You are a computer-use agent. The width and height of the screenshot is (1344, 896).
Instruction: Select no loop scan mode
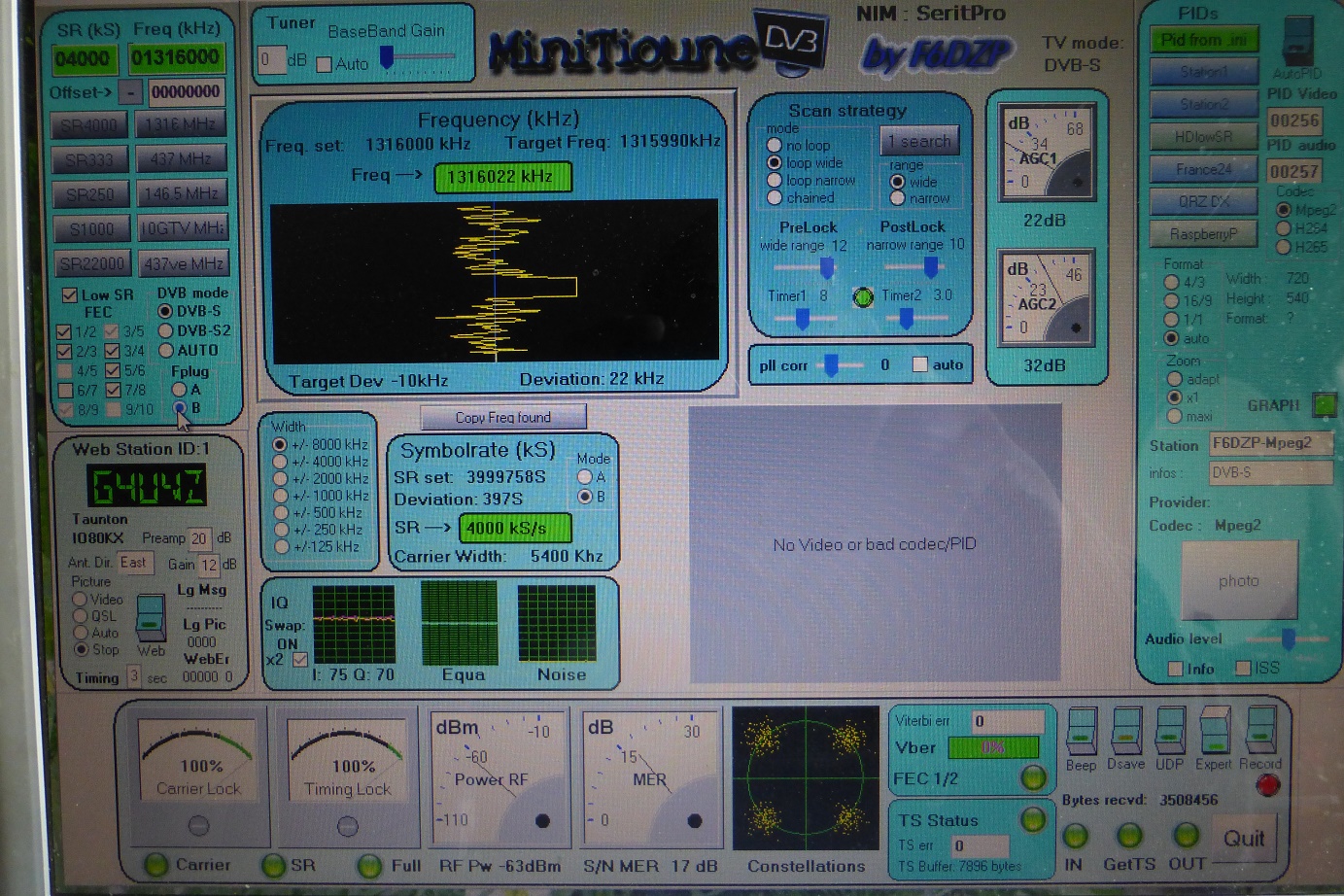775,145
